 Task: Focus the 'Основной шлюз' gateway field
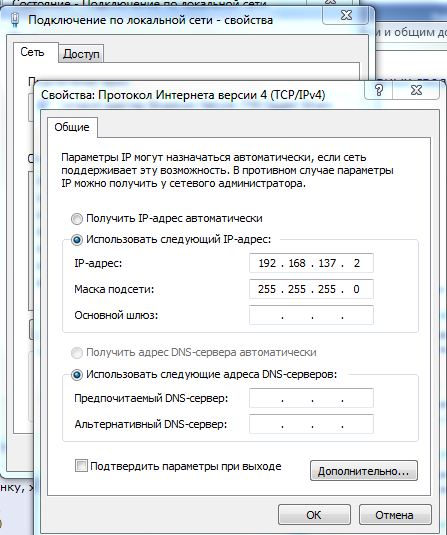(311, 315)
